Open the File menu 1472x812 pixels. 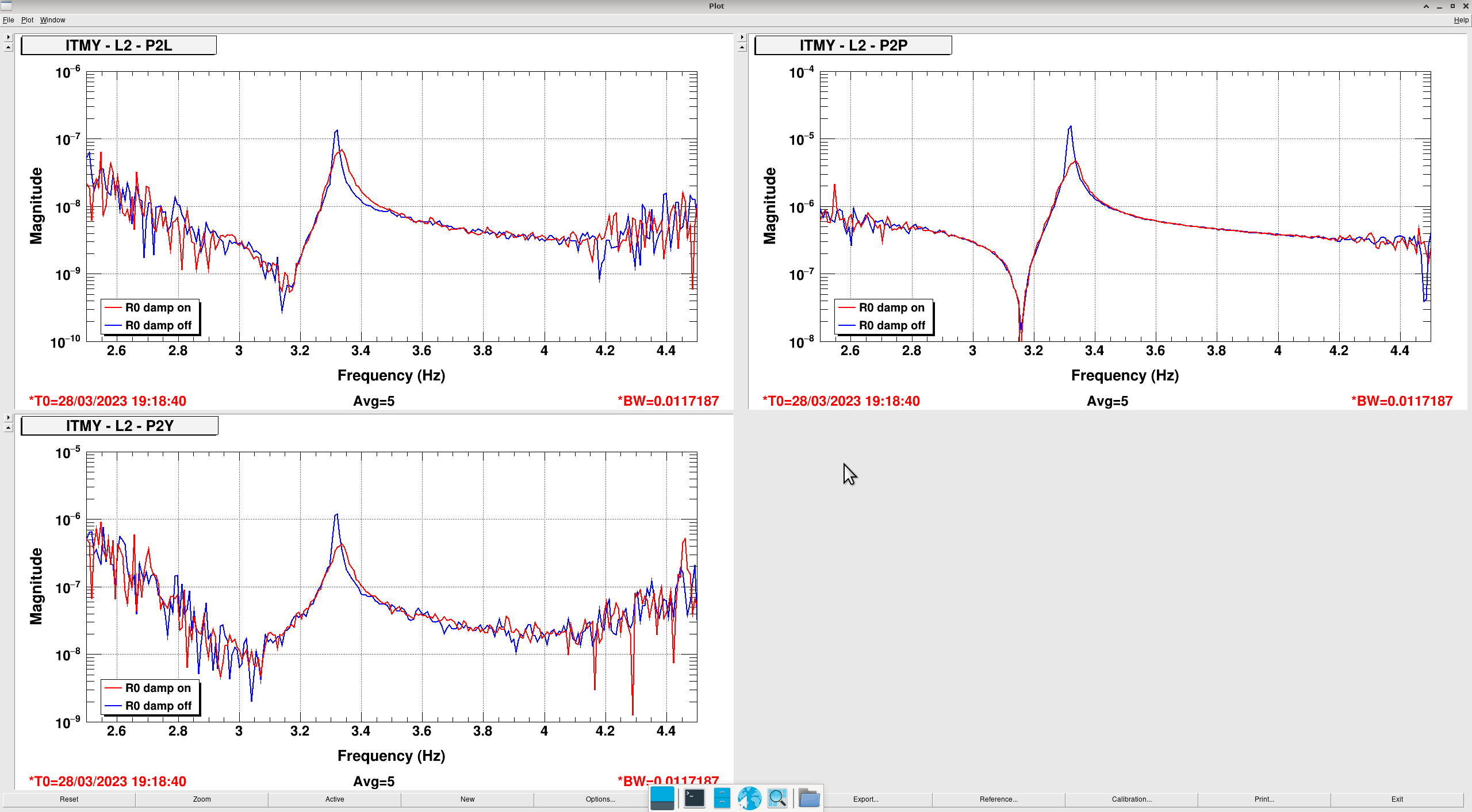point(8,20)
